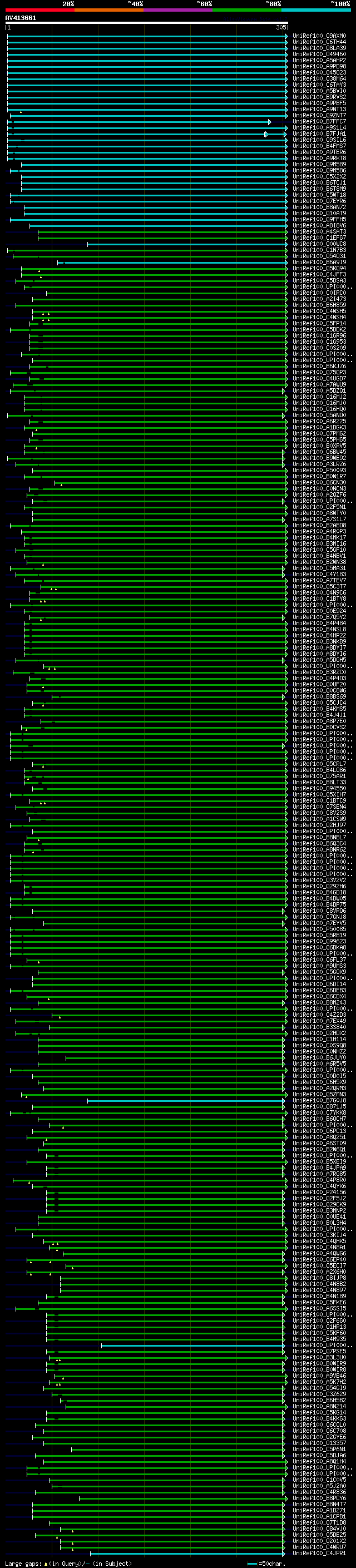This screenshot has height=1568, width=356.
Task: Select hit label UniRef100_Q5CRL7
Action: tap(319, 764)
